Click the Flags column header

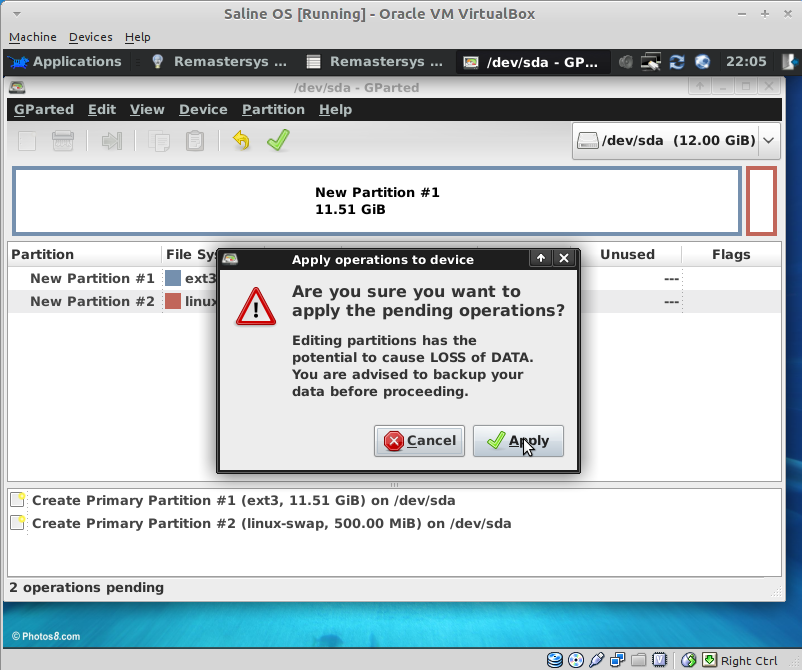click(x=731, y=254)
